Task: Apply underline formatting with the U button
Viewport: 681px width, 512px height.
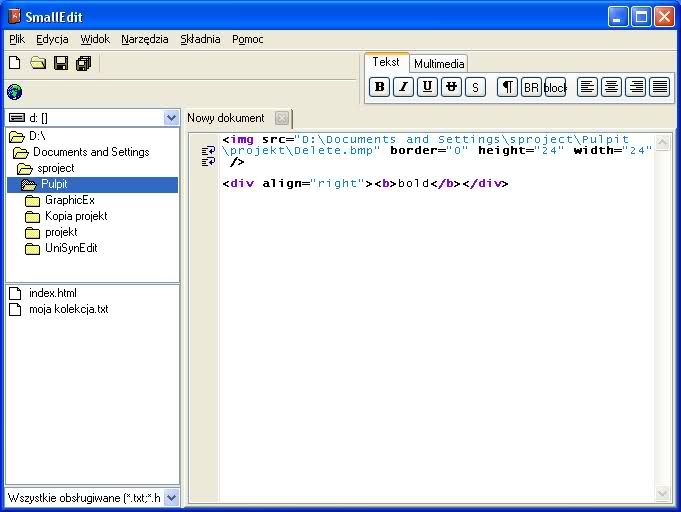Action: pyautogui.click(x=427, y=87)
